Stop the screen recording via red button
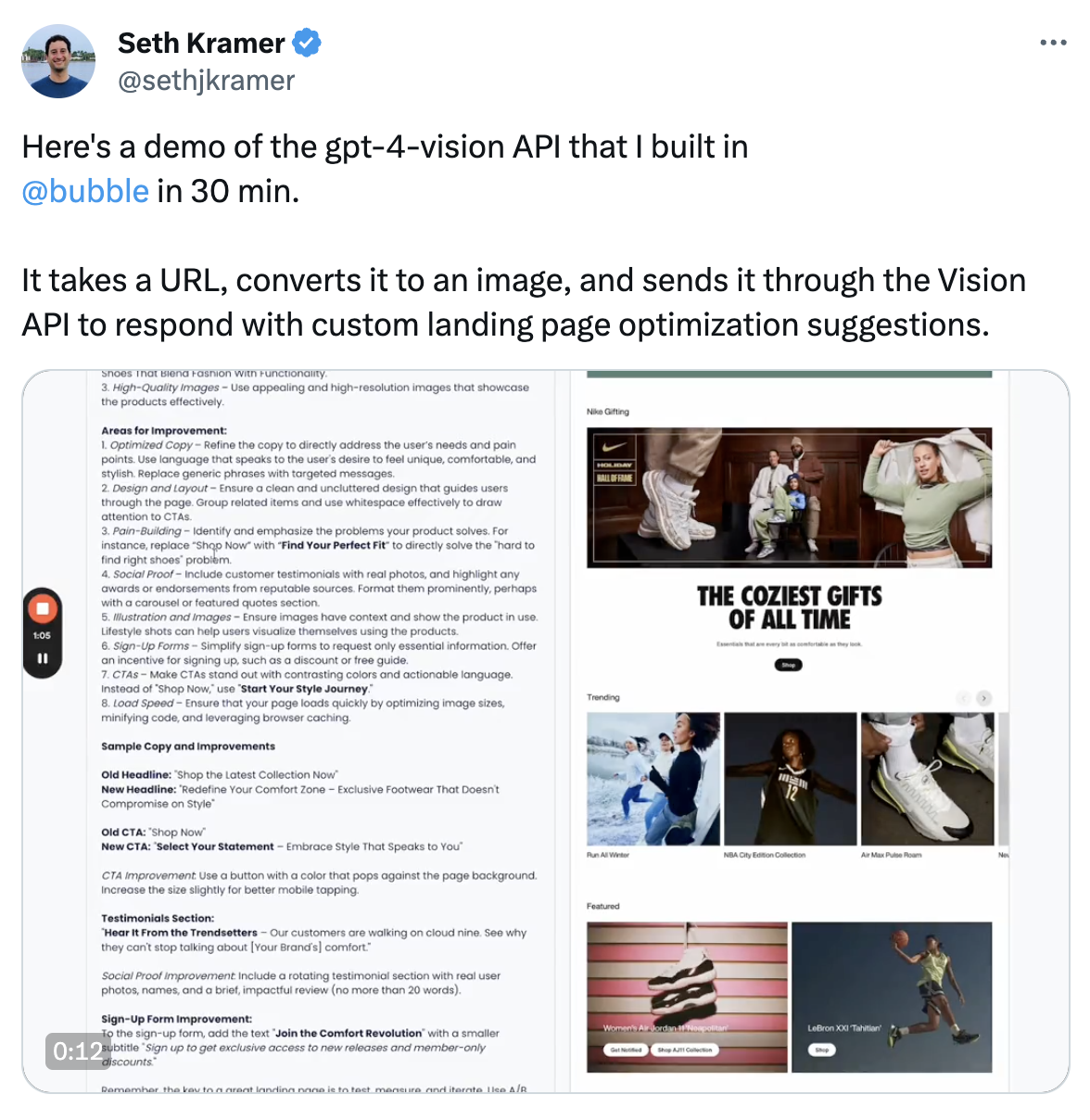 pyautogui.click(x=43, y=609)
